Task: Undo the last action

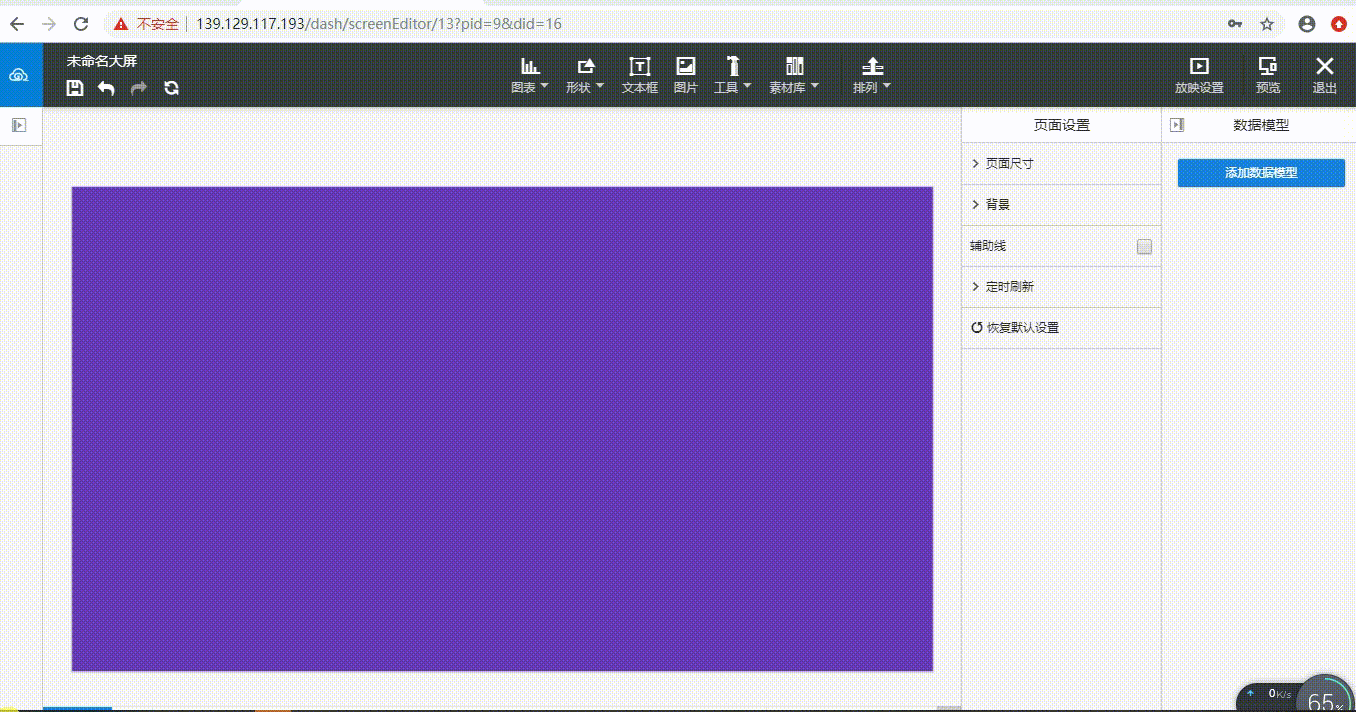Action: pyautogui.click(x=106, y=88)
